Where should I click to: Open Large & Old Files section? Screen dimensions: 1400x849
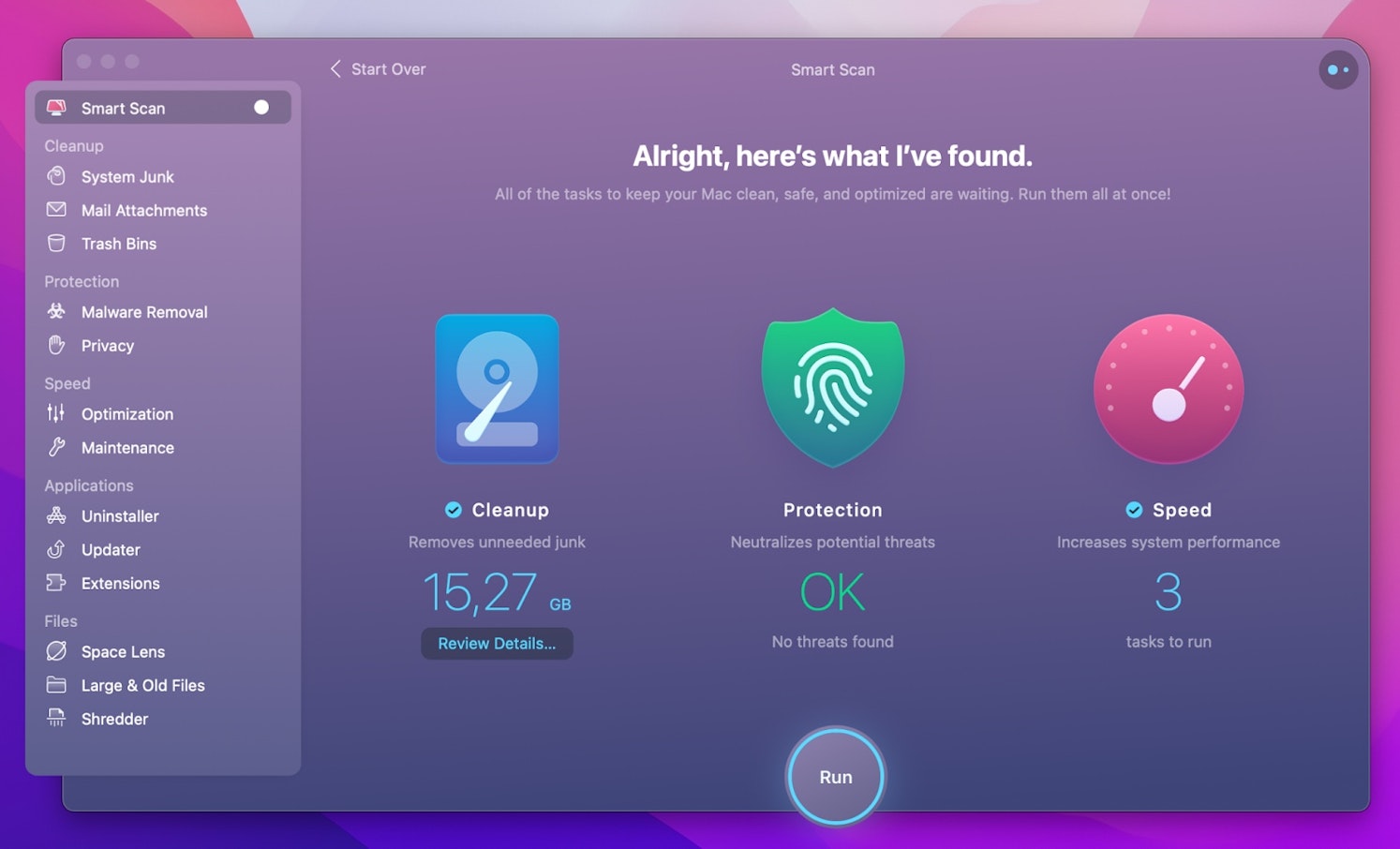point(142,685)
